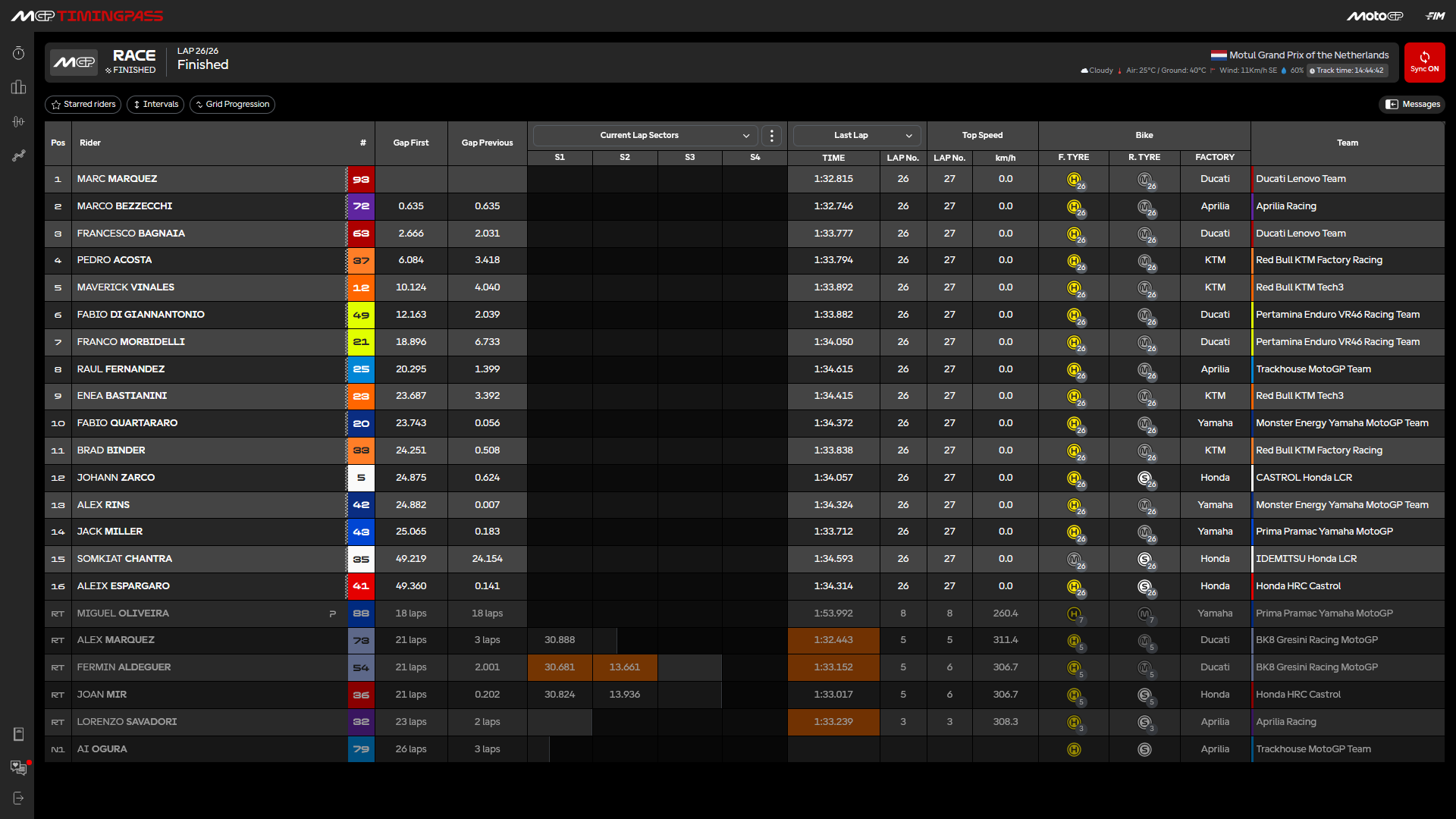Toggle Starred riders filter
This screenshot has width=1456, height=819.
83,105
